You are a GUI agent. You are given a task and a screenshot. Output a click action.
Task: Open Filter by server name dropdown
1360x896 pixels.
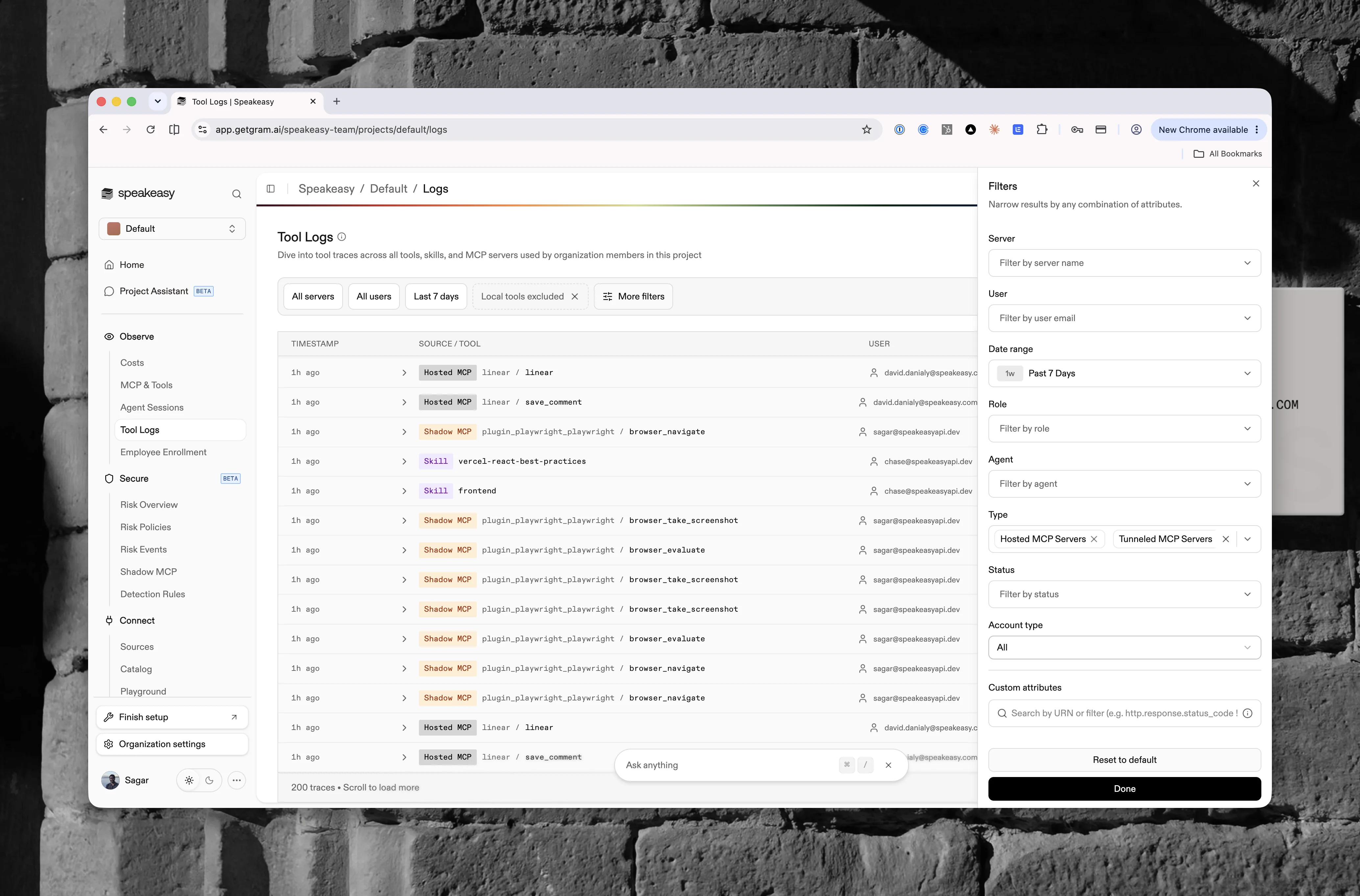(1124, 263)
